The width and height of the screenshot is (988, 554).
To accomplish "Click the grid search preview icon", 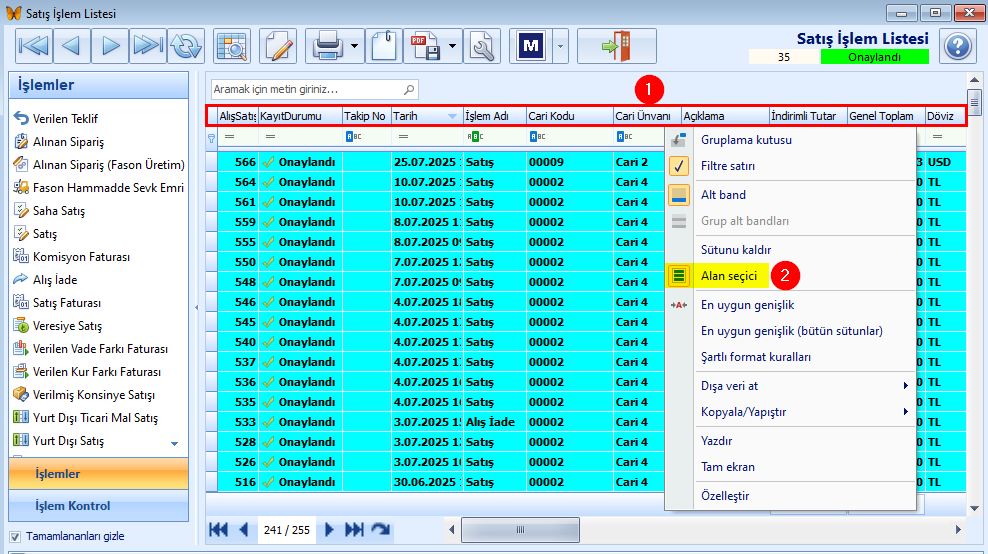I will coord(232,46).
